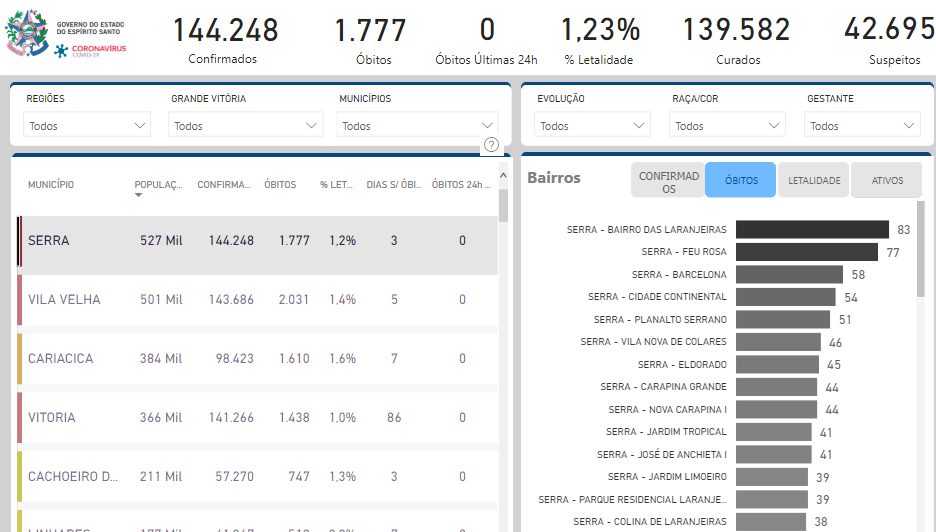Click the 139.582 Curados card
The width and height of the screenshot is (936, 532).
737,41
